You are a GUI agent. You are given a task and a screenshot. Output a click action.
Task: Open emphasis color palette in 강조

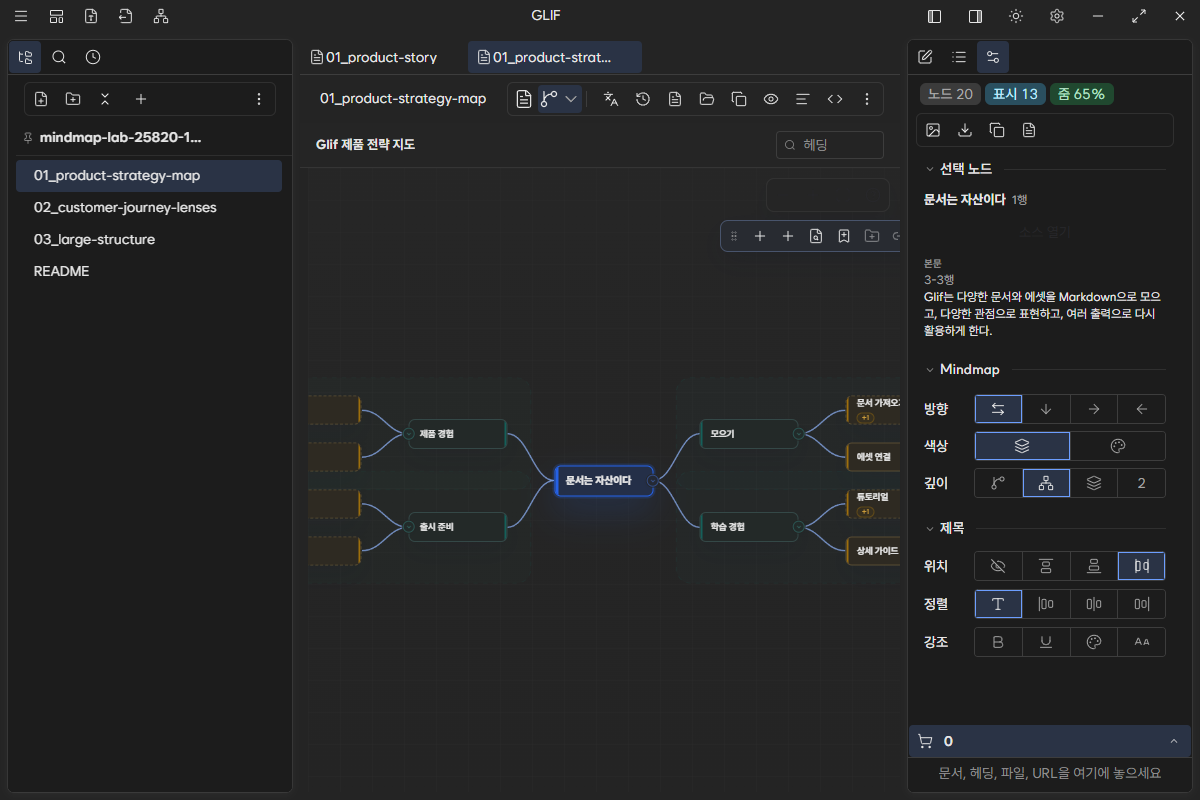[x=1094, y=642]
